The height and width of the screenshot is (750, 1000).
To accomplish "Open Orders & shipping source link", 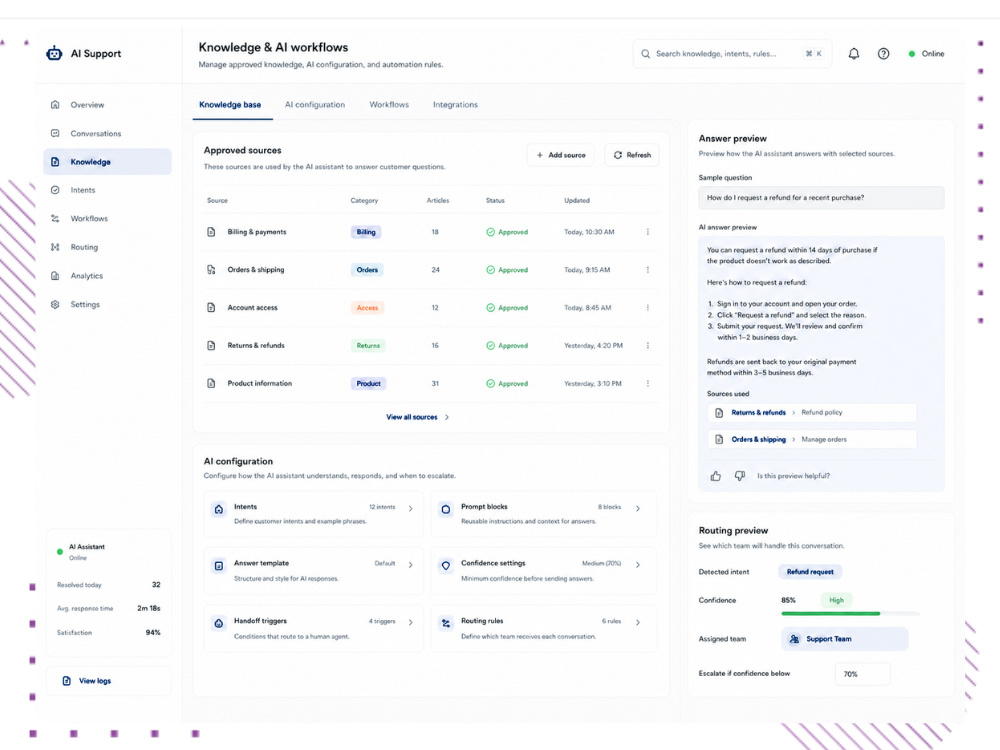I will point(758,439).
